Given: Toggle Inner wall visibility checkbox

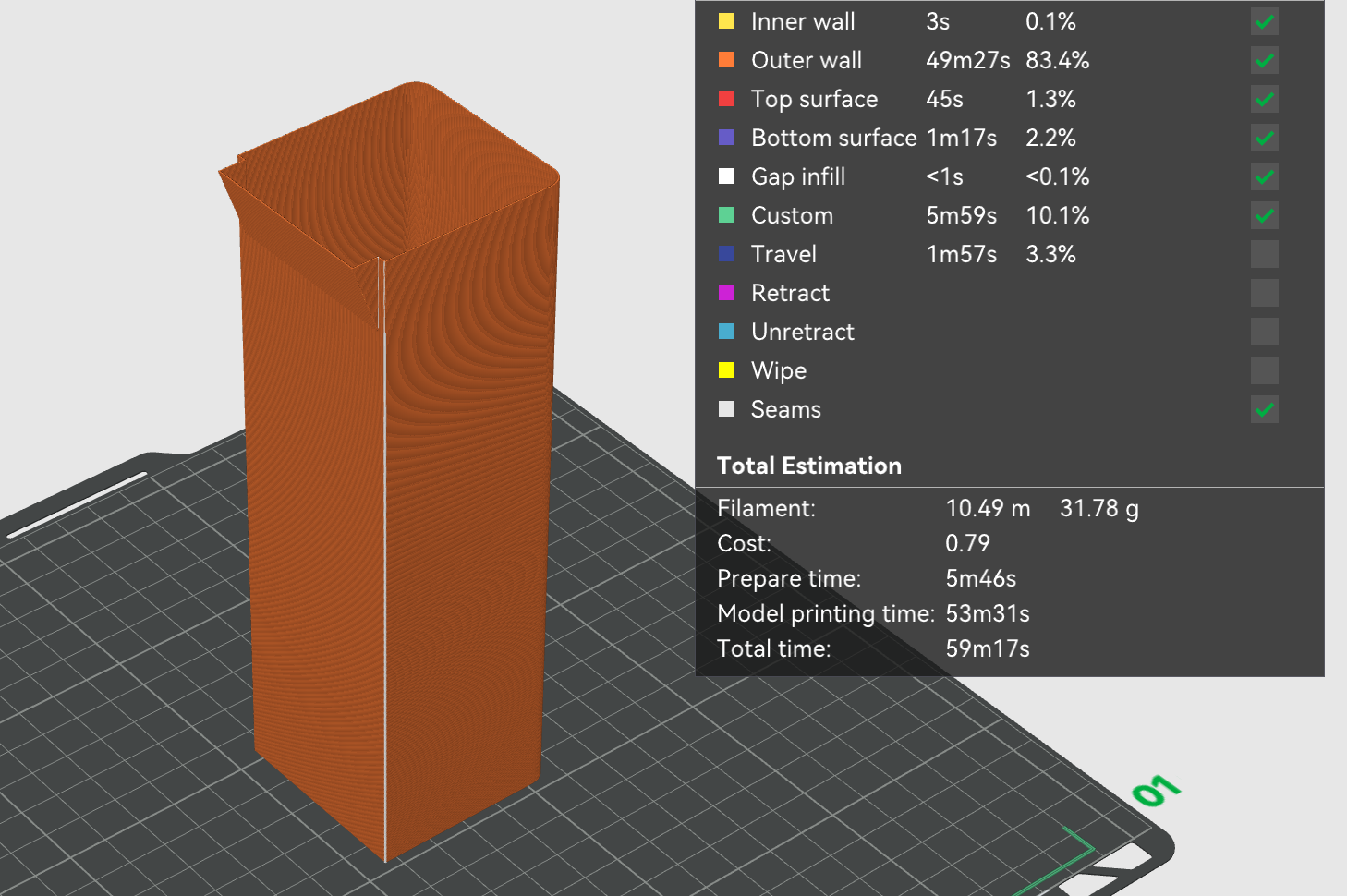Looking at the screenshot, I should (1265, 21).
